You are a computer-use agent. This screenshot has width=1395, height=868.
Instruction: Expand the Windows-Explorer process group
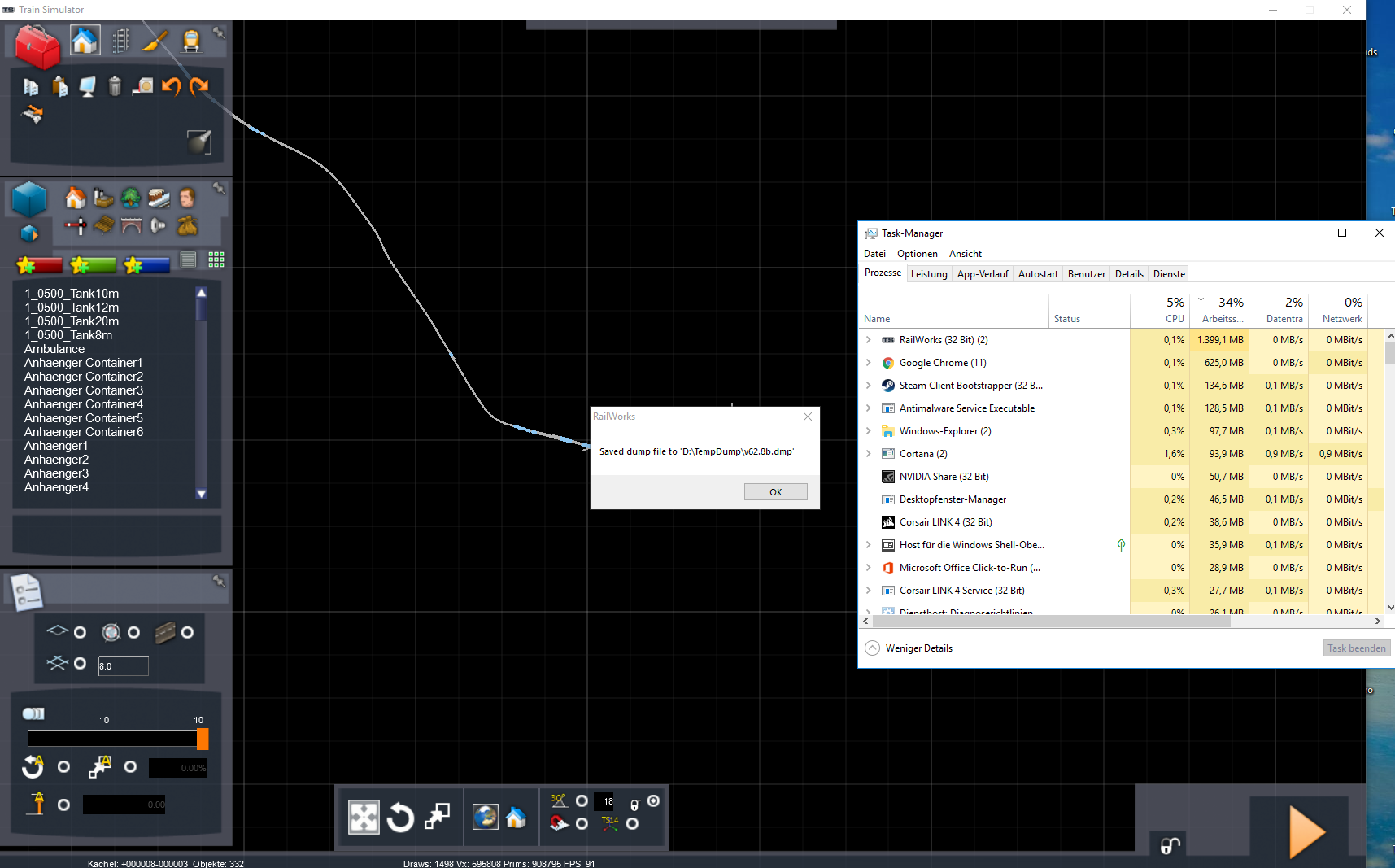869,431
